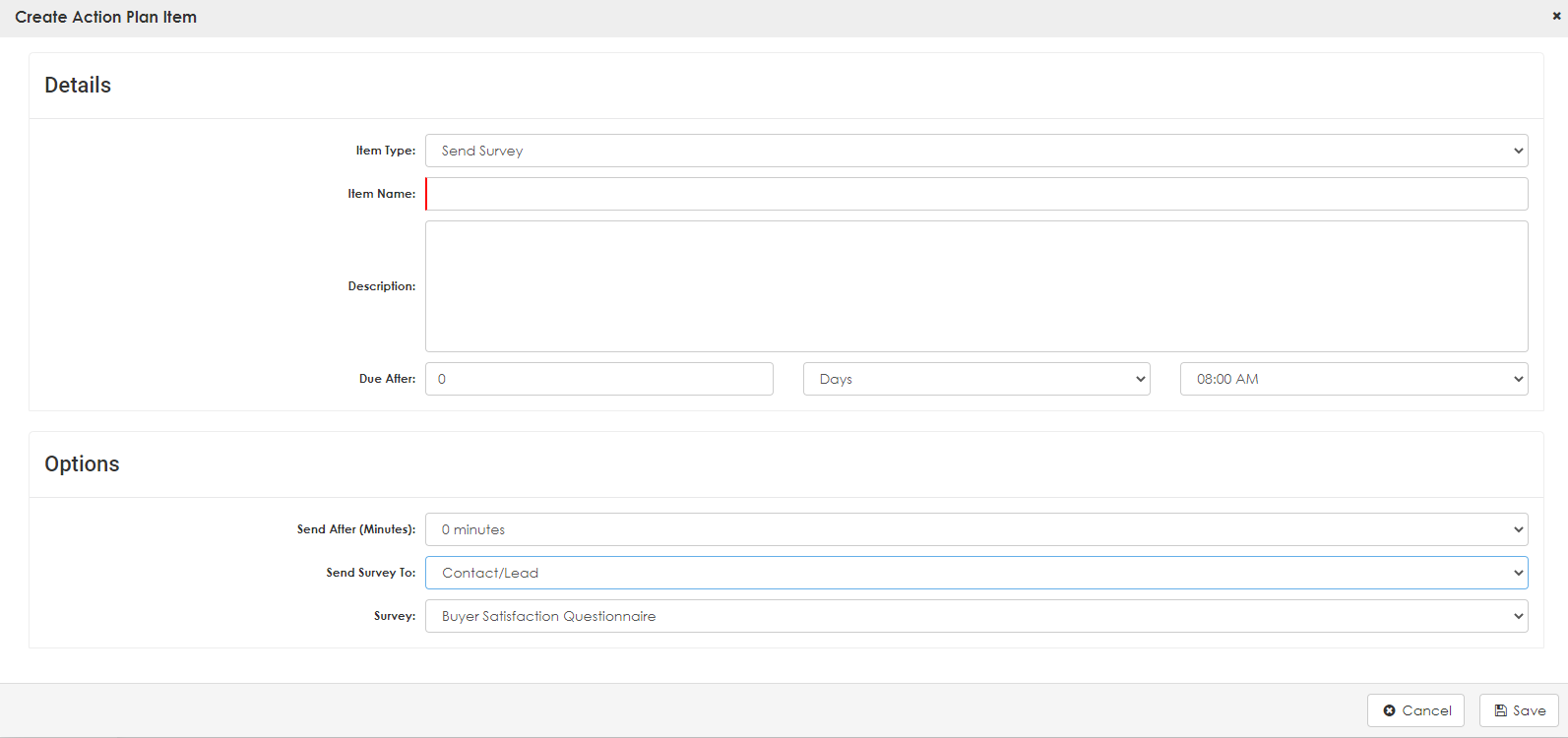Viewport: 1568px width, 738px height.
Task: Click the "Send Survey To:" field label
Action: [370, 573]
